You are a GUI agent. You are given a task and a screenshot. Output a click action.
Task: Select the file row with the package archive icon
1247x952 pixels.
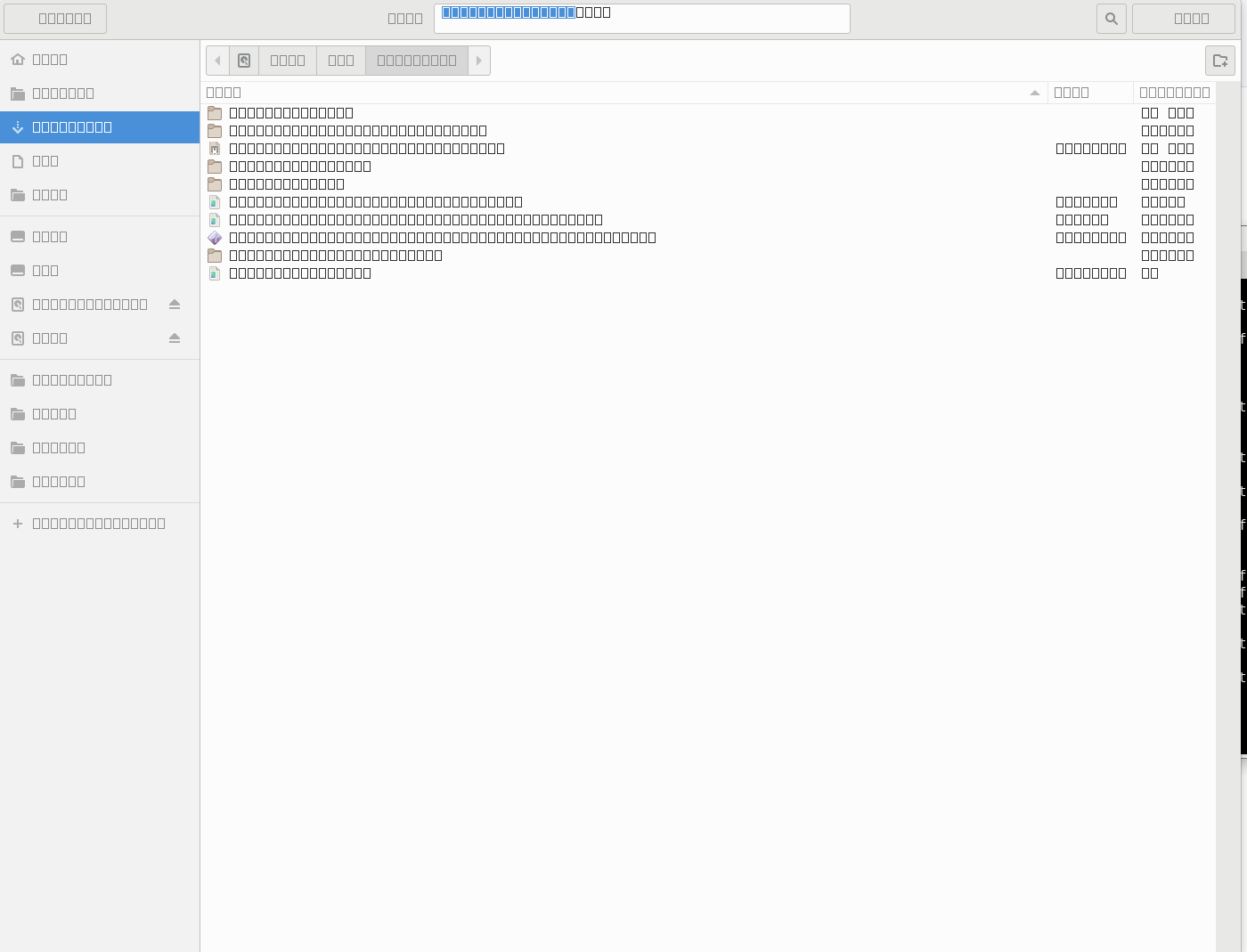(708, 149)
